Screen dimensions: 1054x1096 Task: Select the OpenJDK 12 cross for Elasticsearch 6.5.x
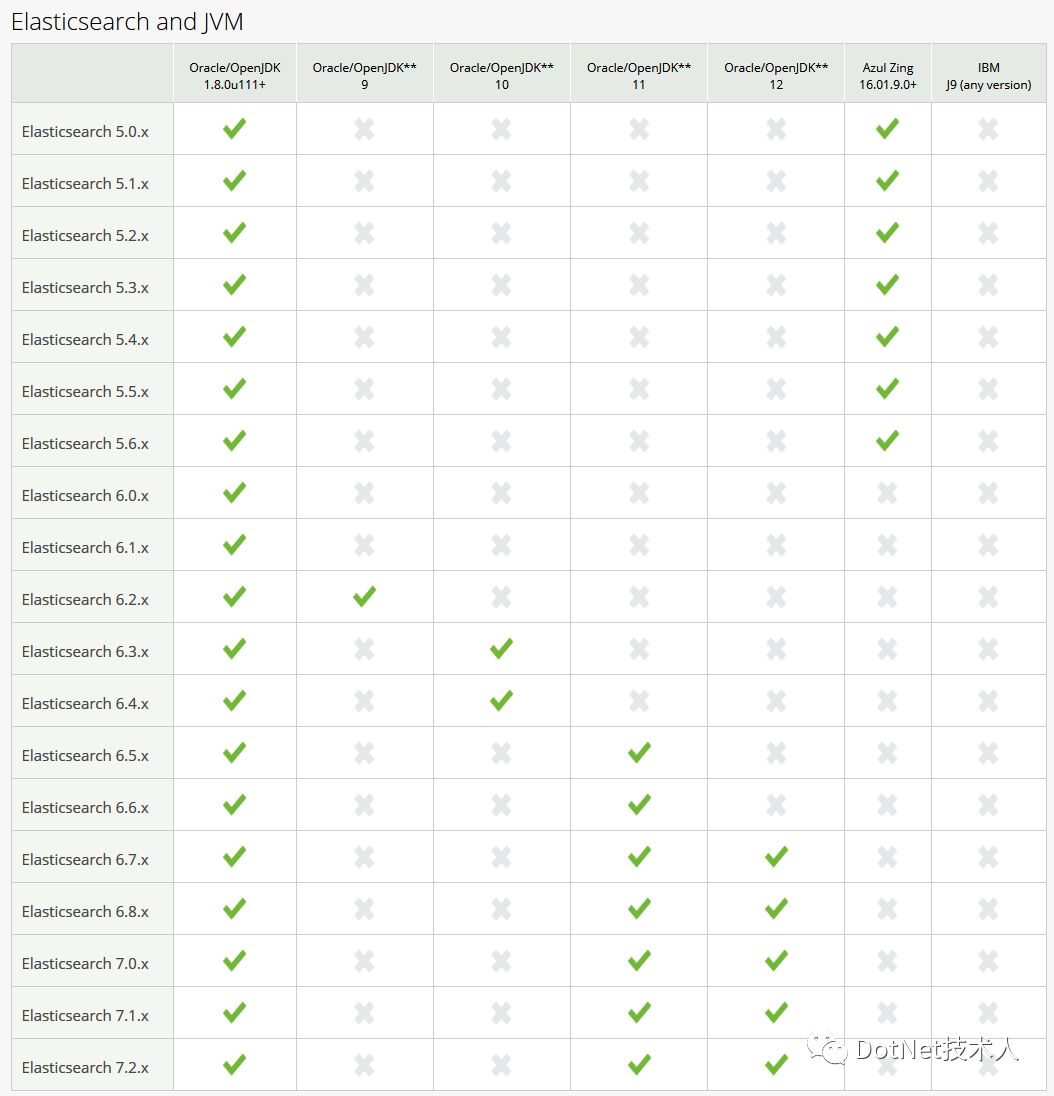[776, 753]
